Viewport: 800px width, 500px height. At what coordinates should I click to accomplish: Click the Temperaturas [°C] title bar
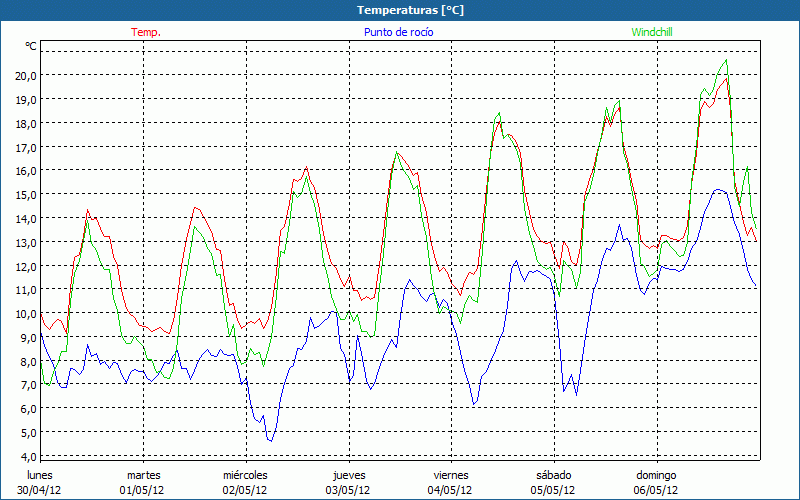[399, 10]
